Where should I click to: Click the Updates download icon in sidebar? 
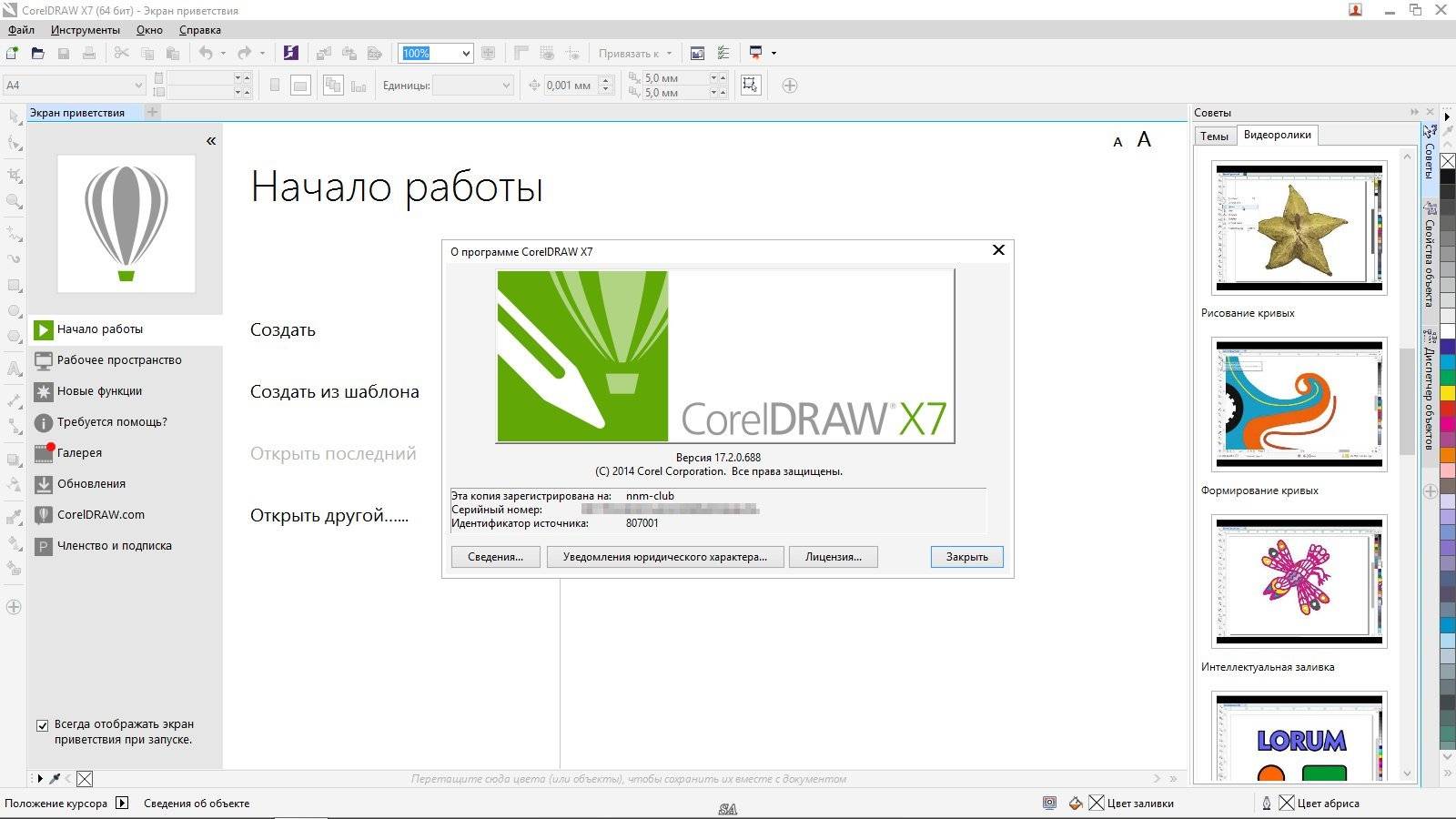[x=43, y=484]
